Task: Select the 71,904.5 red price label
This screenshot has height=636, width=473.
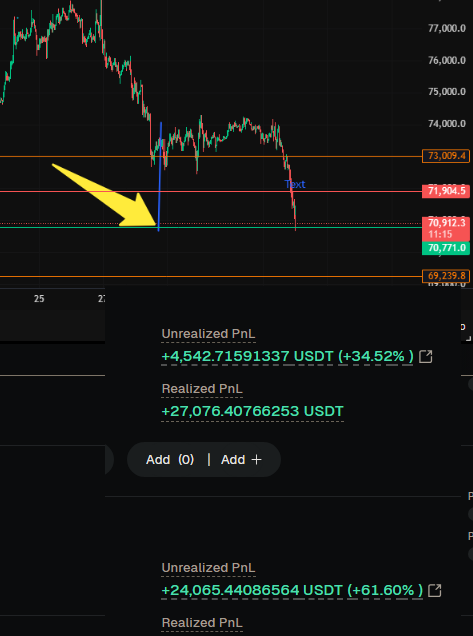Action: 446,191
